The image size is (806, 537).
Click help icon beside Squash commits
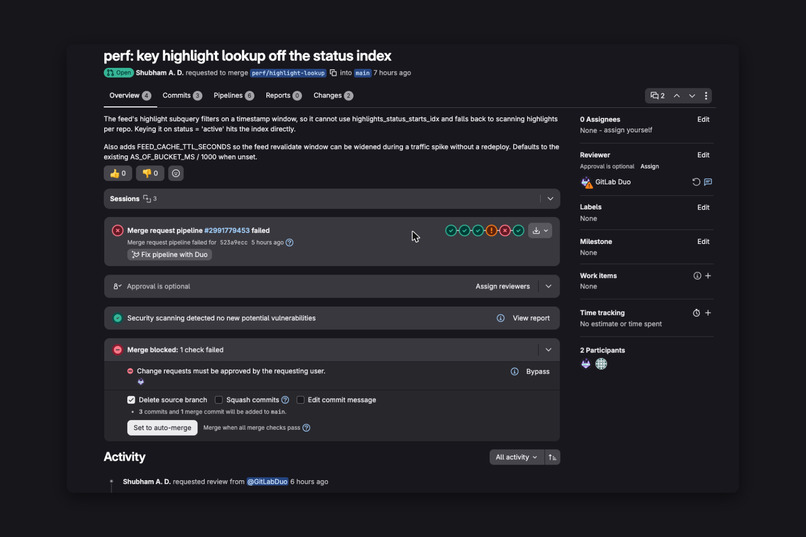pos(285,400)
